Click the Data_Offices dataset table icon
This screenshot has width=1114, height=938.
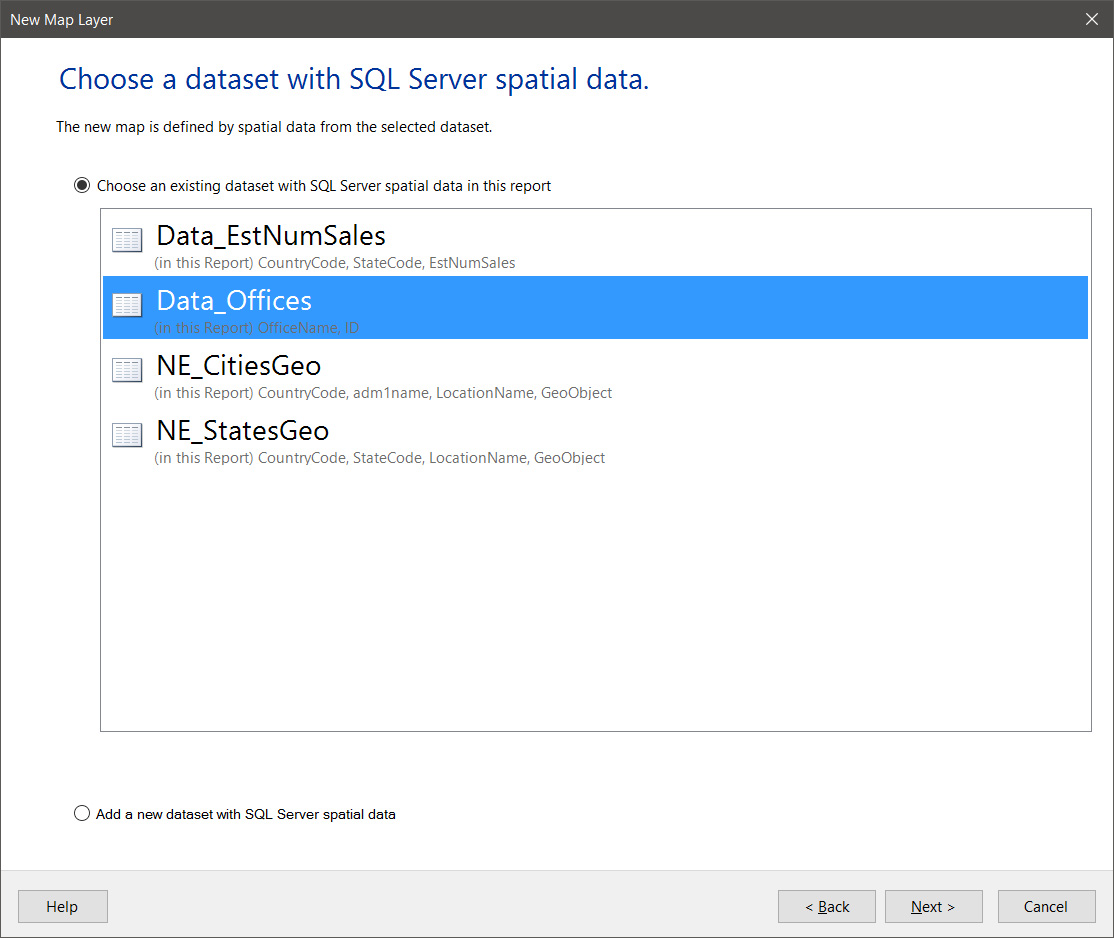(x=127, y=305)
